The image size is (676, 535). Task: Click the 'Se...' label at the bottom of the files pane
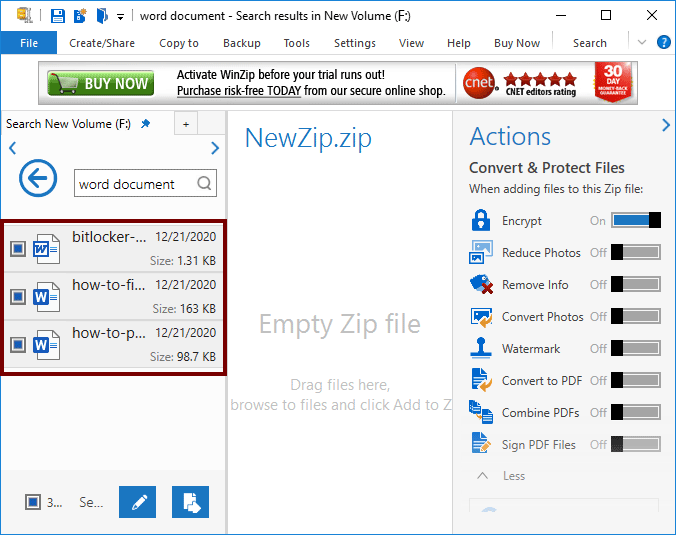[x=91, y=502]
